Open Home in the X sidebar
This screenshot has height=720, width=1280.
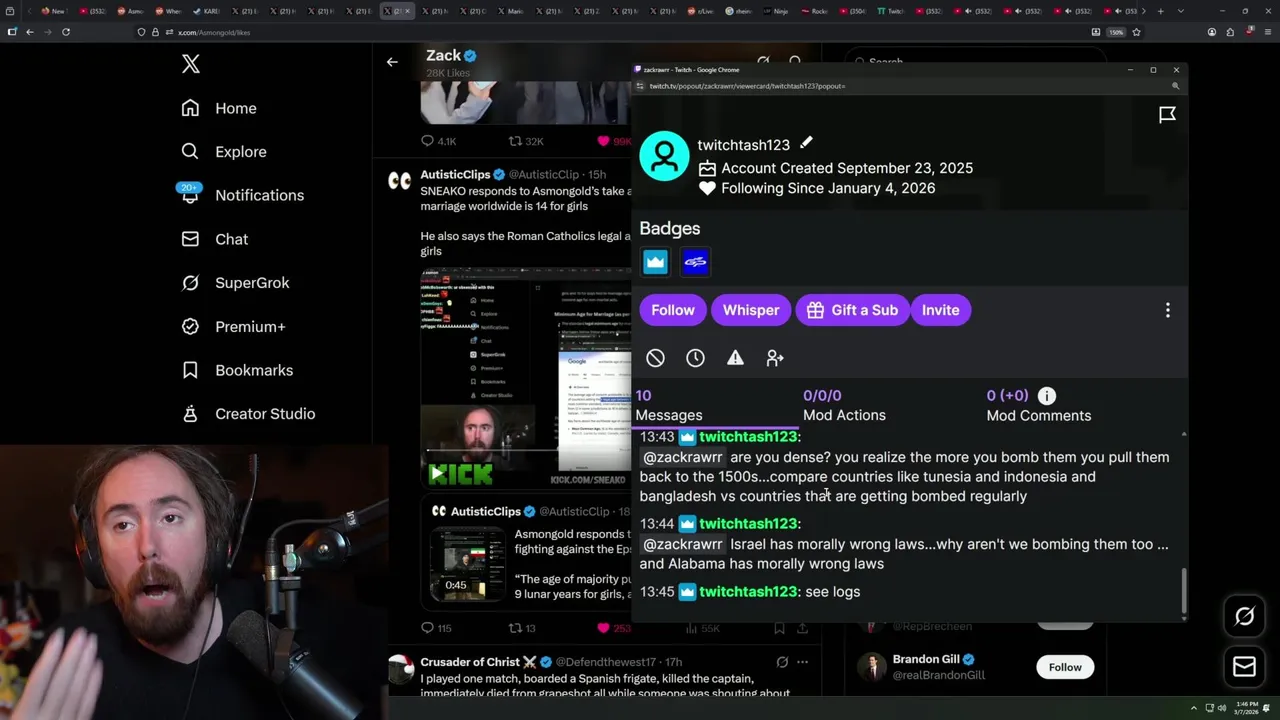219,108
